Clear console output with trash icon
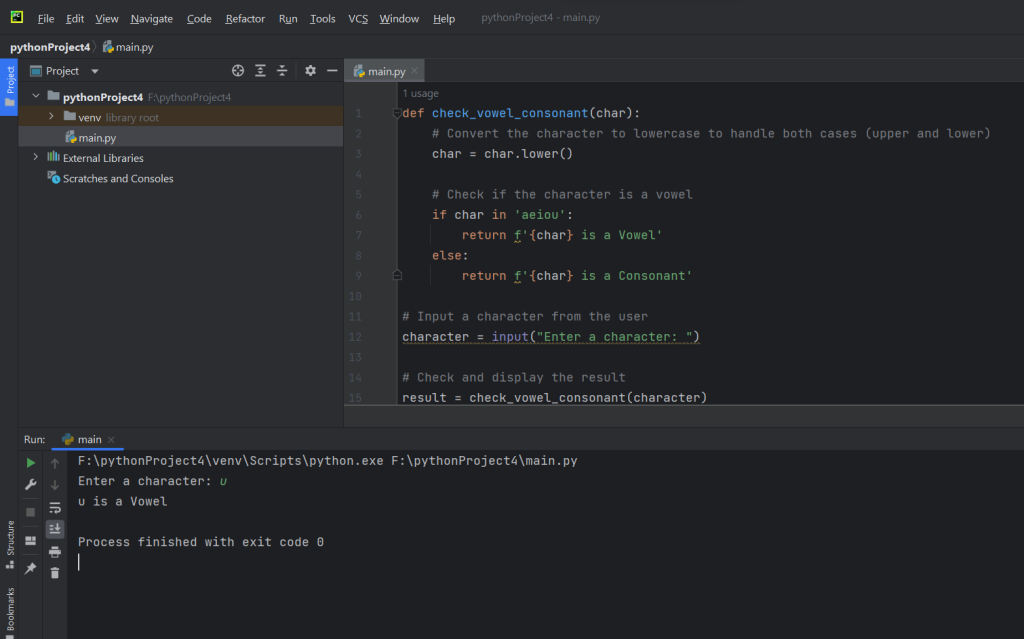Viewport: 1024px width, 639px height. [55, 573]
